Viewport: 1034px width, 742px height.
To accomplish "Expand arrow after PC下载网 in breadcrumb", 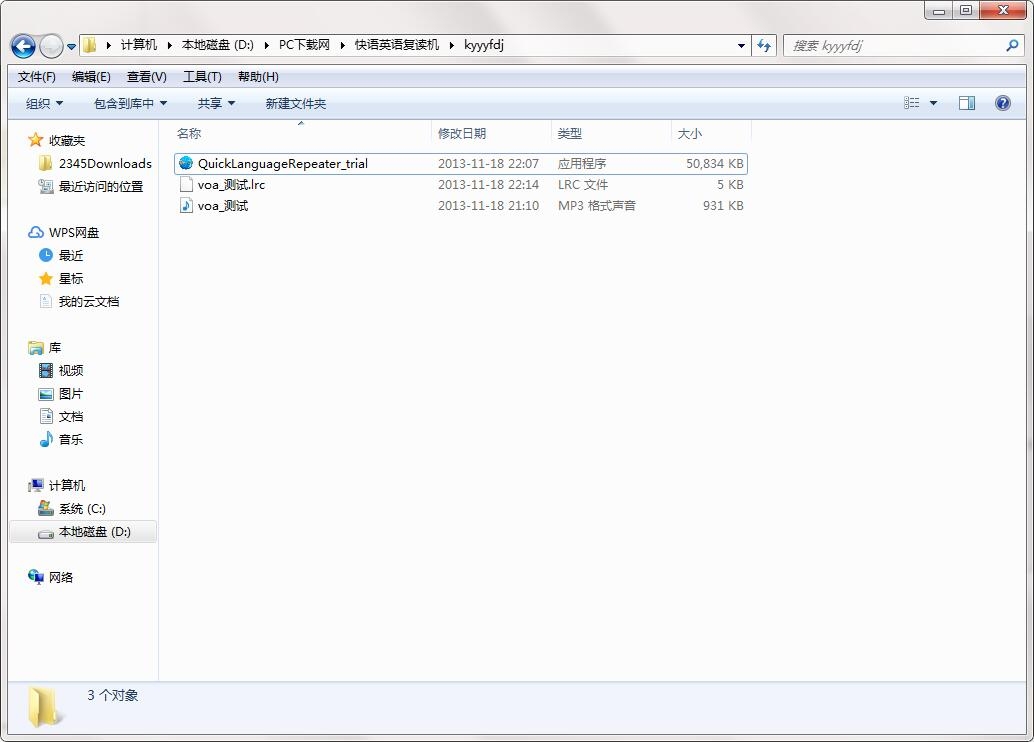I will coord(342,46).
